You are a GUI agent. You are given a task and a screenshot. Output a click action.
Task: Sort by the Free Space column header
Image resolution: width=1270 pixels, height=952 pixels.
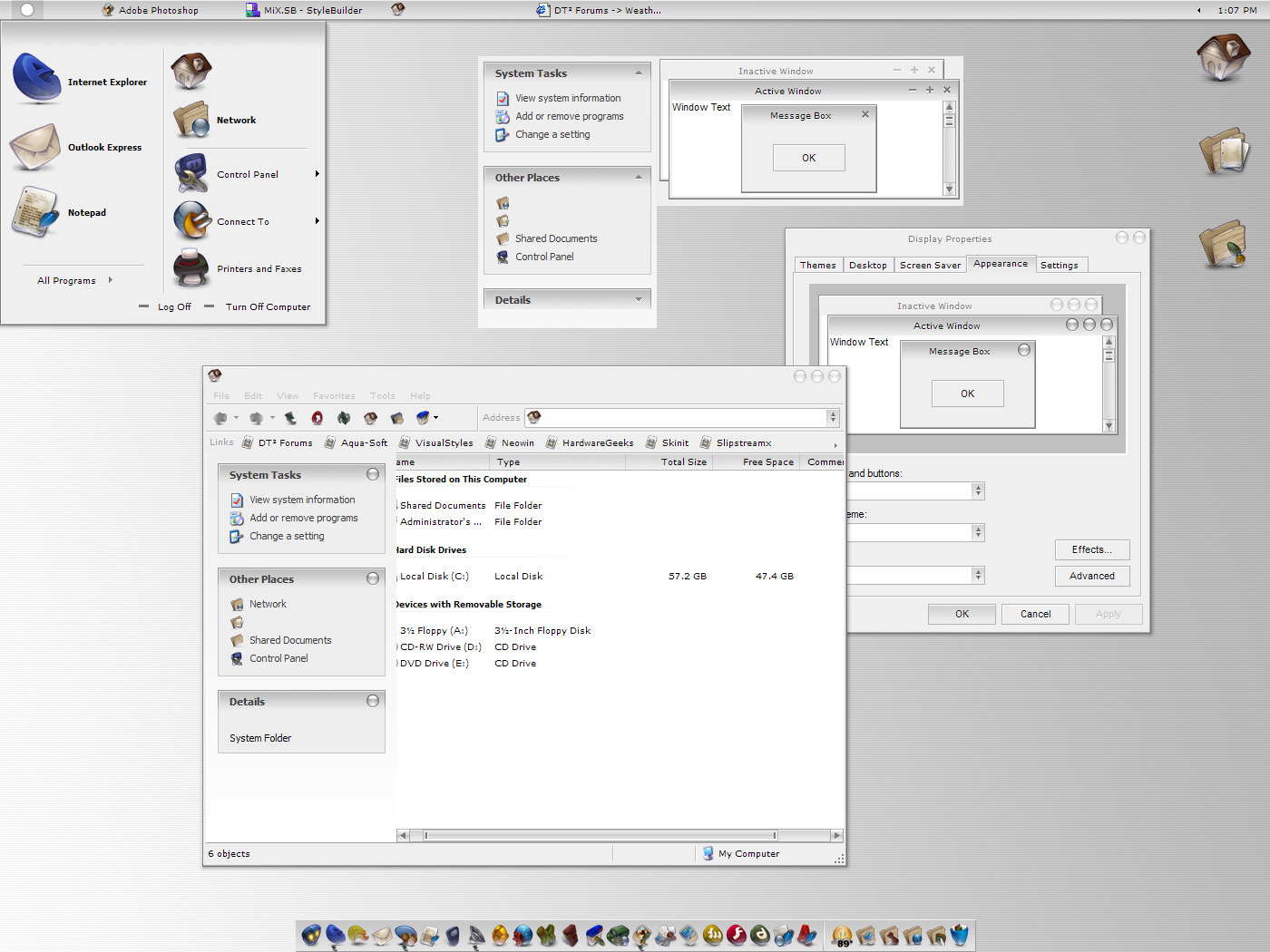click(758, 461)
